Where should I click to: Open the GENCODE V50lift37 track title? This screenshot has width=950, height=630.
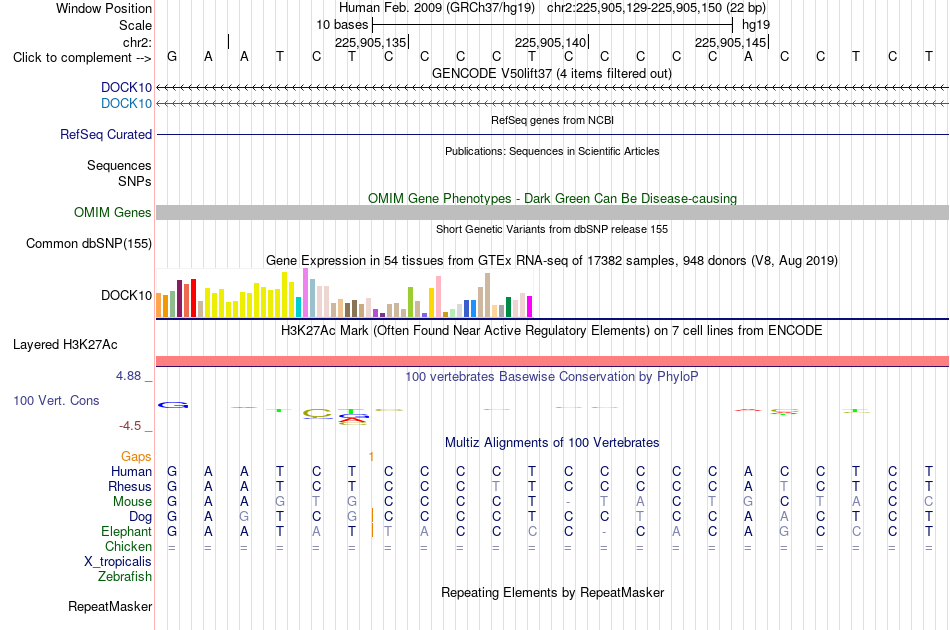point(551,73)
